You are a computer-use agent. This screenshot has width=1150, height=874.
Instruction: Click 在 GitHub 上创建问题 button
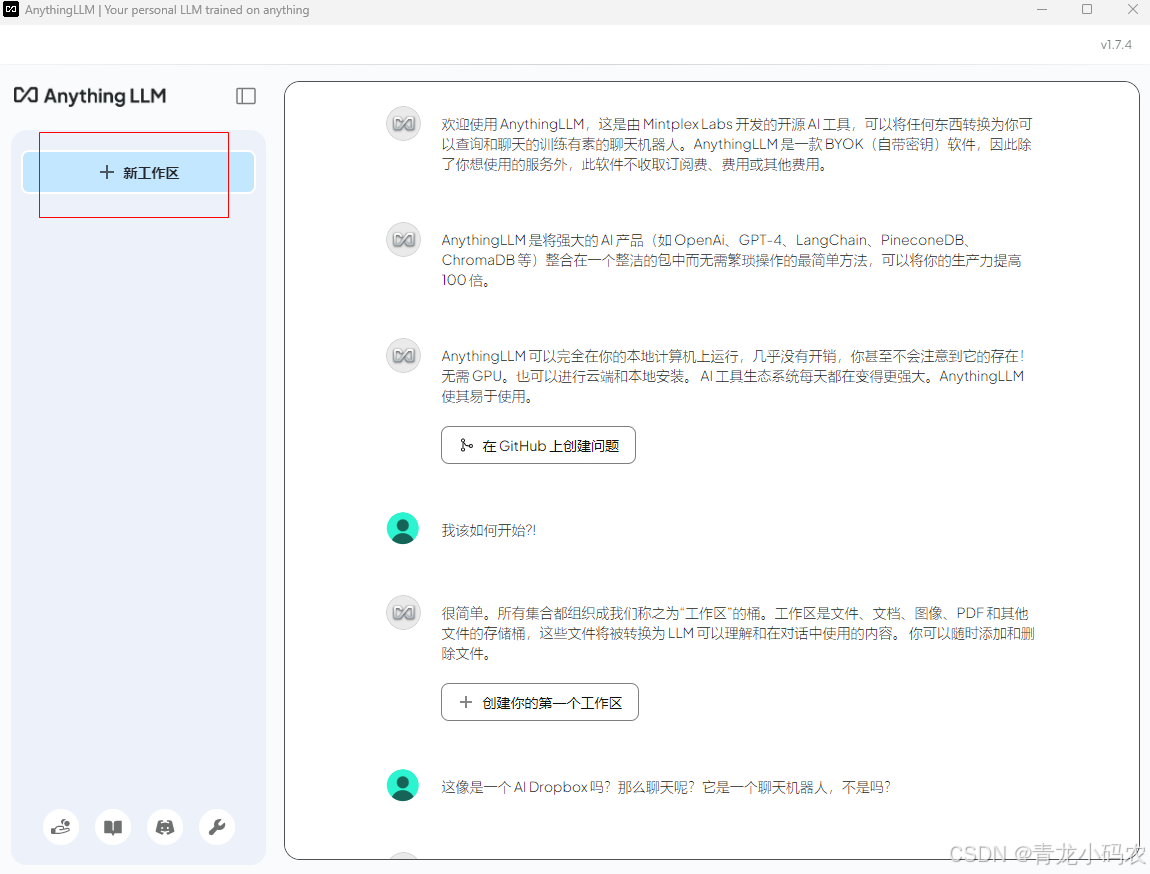coord(538,445)
